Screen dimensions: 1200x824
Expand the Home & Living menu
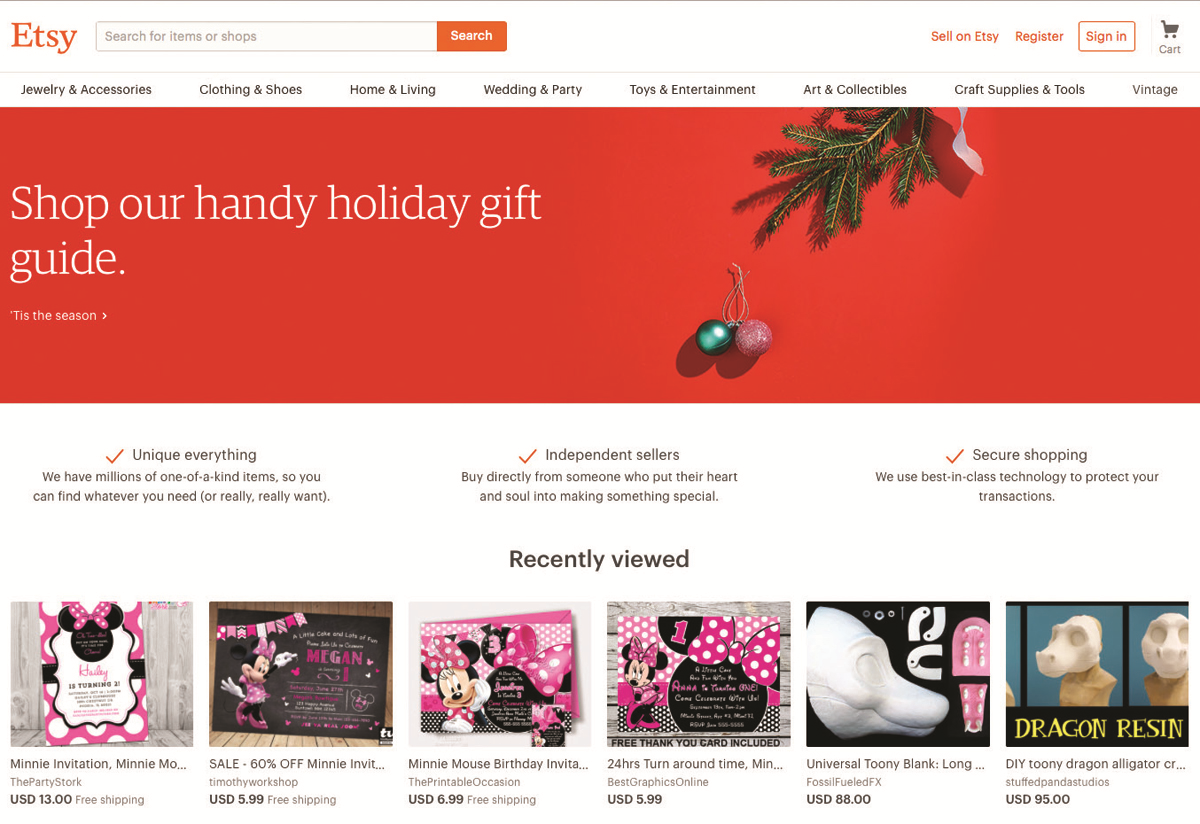tap(392, 89)
